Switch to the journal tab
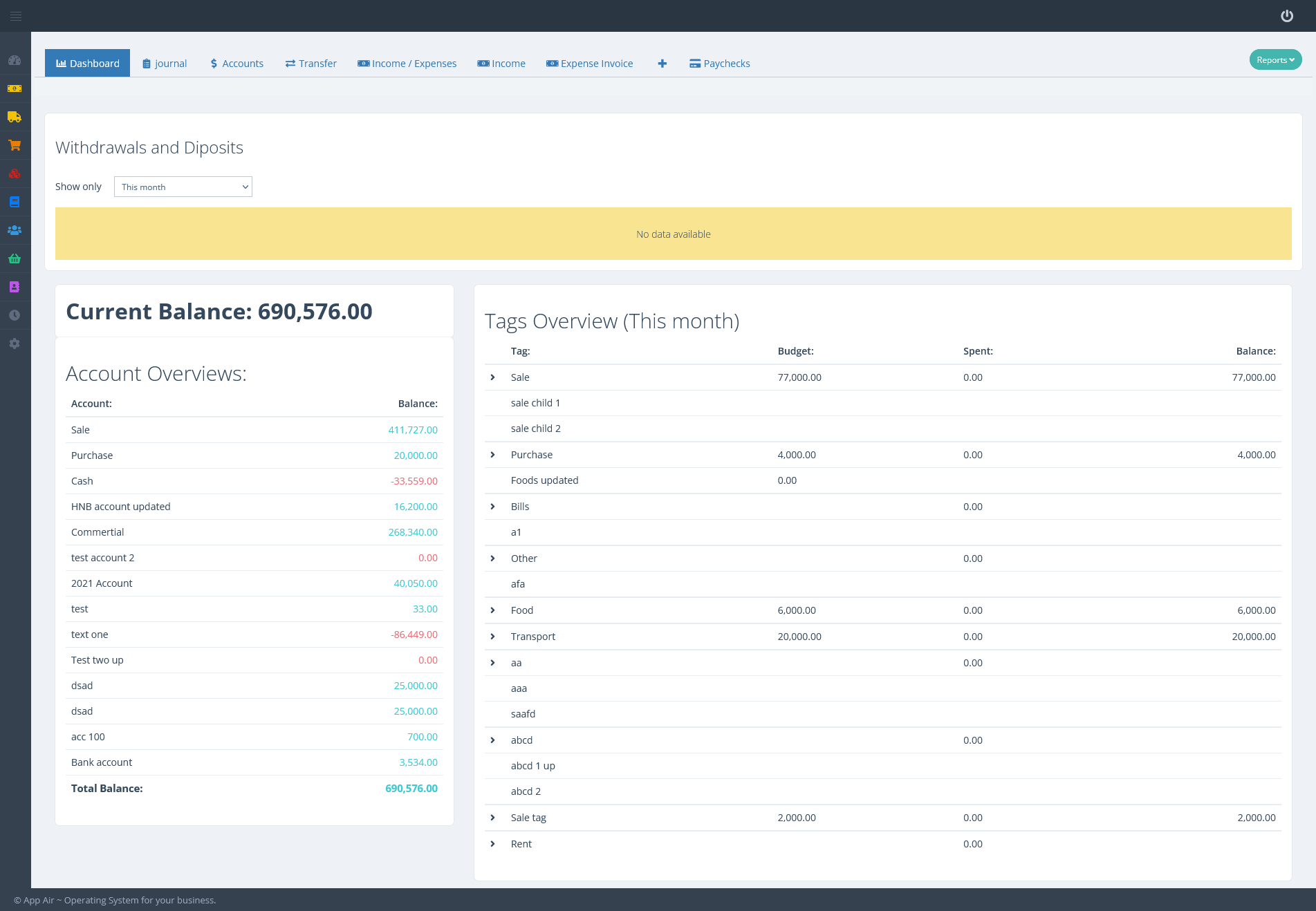1316x911 pixels. pyautogui.click(x=165, y=64)
